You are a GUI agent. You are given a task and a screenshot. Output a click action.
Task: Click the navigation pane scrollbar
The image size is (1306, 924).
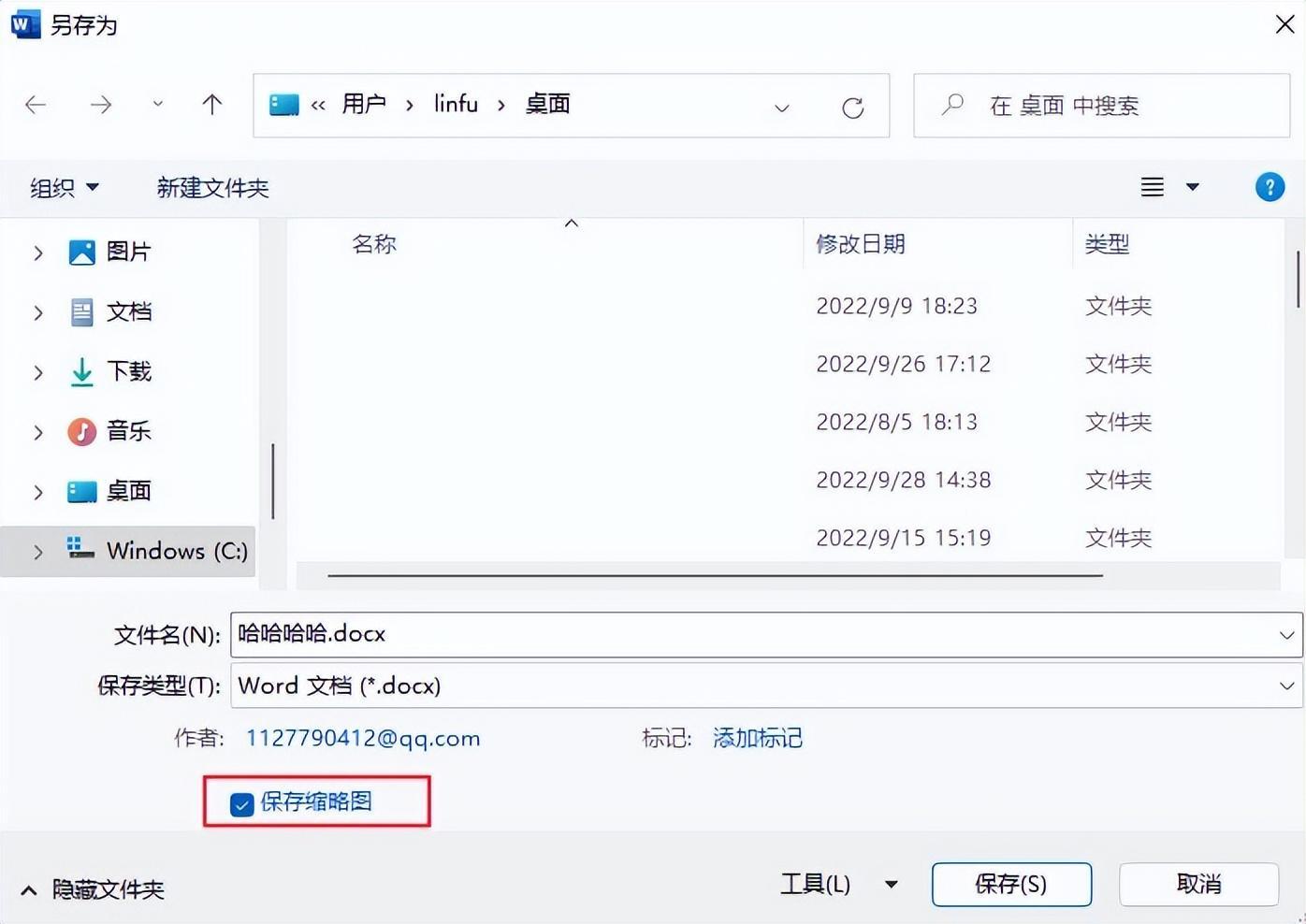(272, 481)
